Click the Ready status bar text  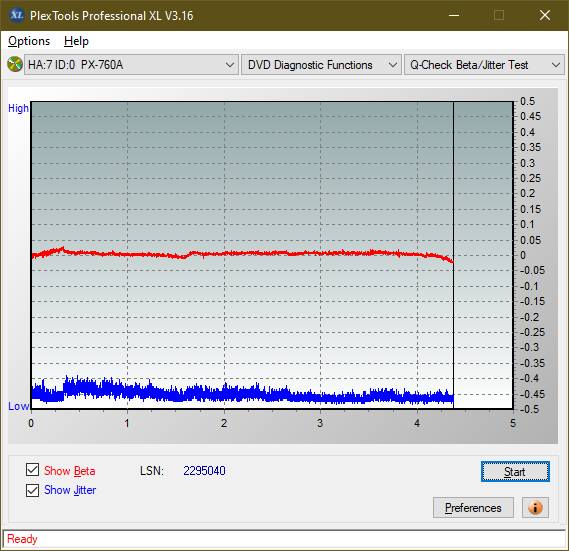point(22,539)
